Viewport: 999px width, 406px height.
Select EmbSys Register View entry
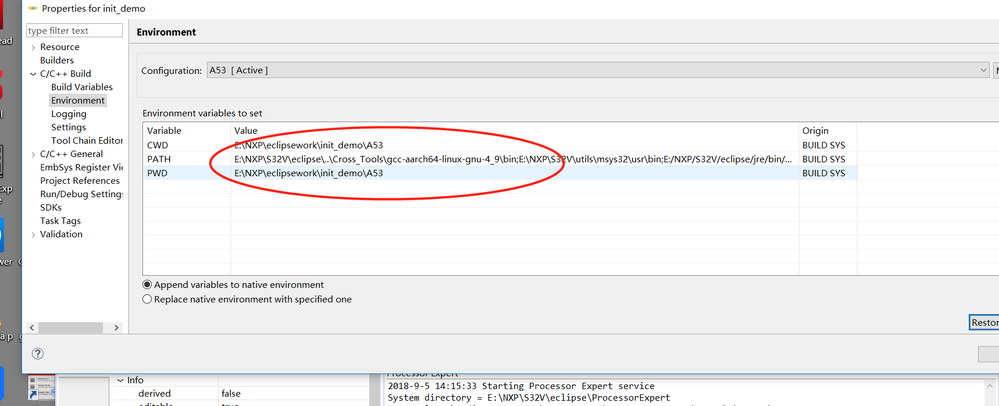(x=82, y=168)
